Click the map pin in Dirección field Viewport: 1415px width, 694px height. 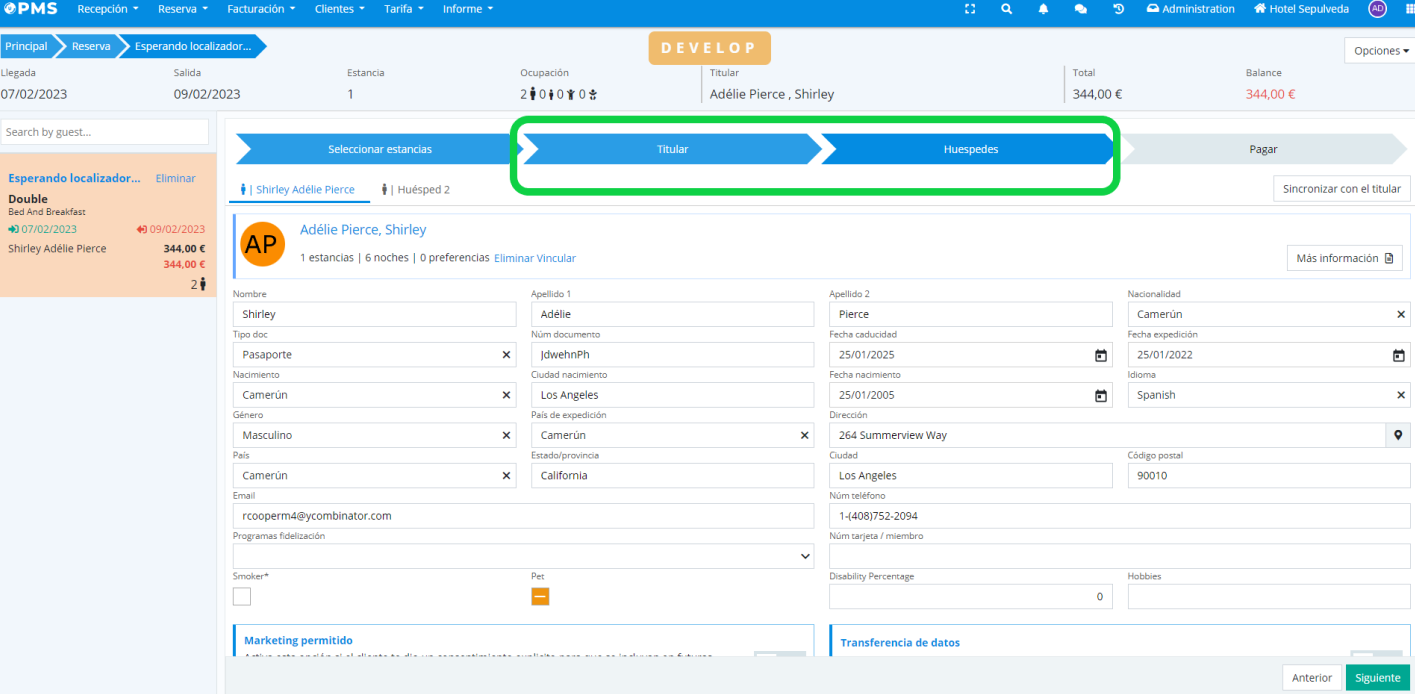(x=1398, y=436)
